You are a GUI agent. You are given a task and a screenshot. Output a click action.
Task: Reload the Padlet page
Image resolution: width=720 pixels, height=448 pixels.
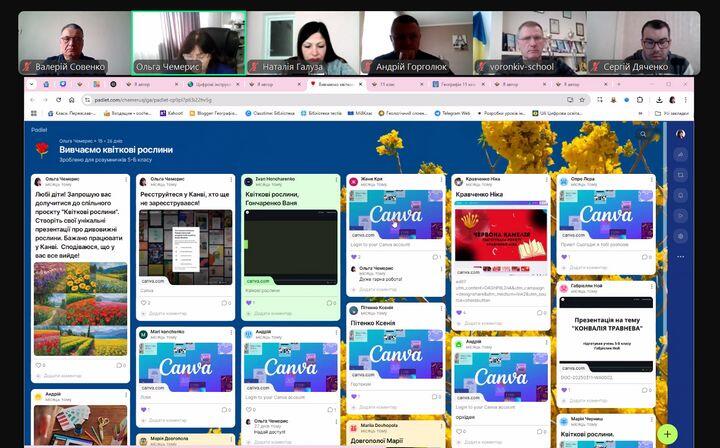coord(58,100)
